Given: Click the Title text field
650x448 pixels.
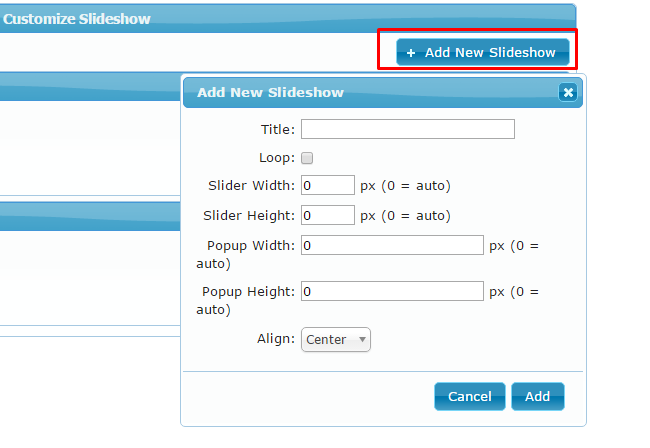Looking at the screenshot, I should point(407,129).
